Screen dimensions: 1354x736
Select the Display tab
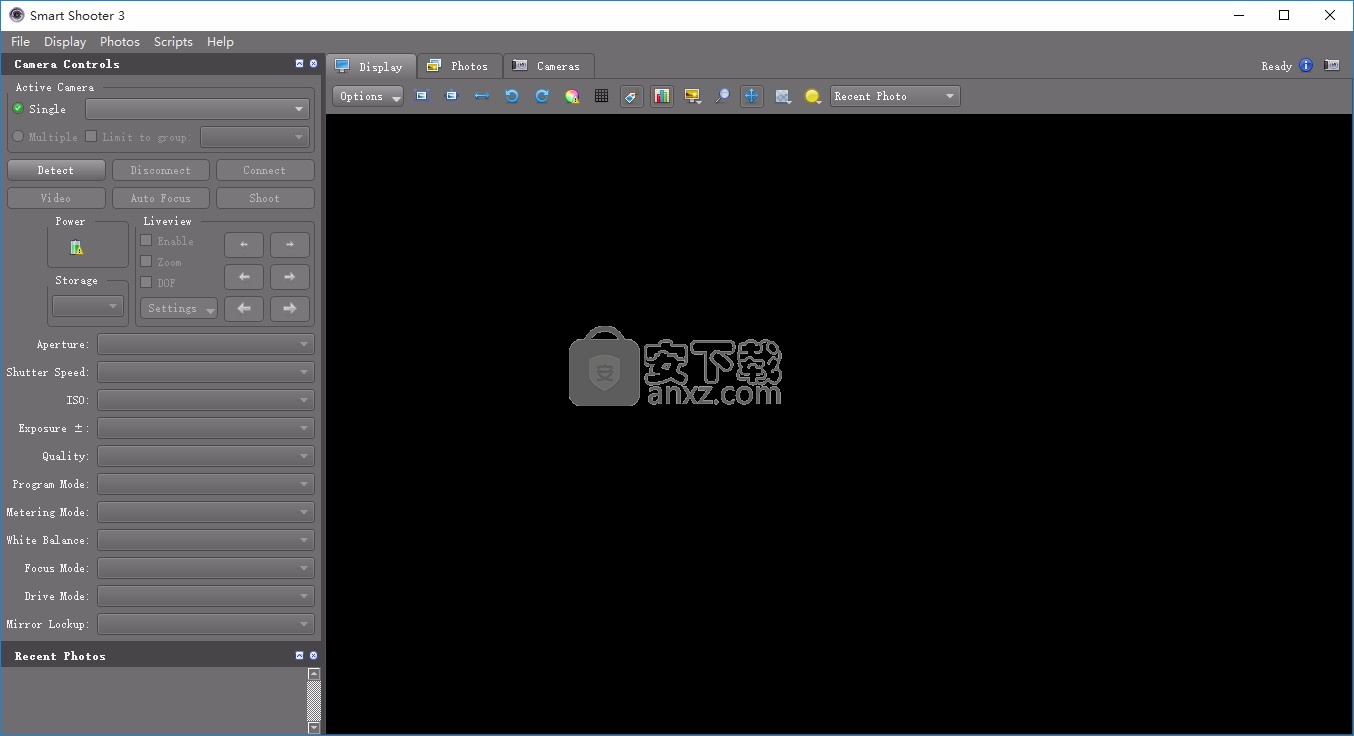tap(370, 66)
